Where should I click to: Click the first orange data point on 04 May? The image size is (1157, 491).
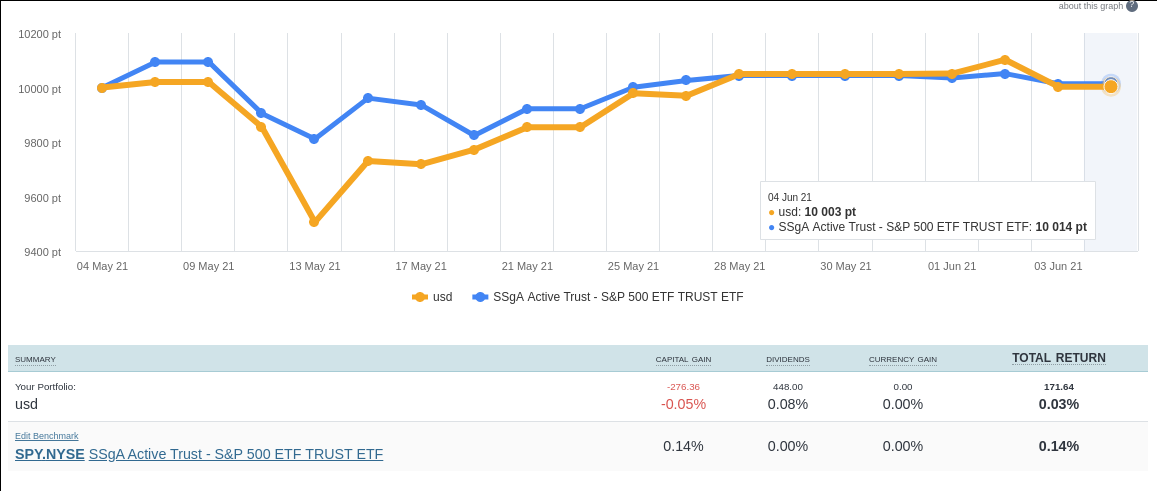(102, 88)
